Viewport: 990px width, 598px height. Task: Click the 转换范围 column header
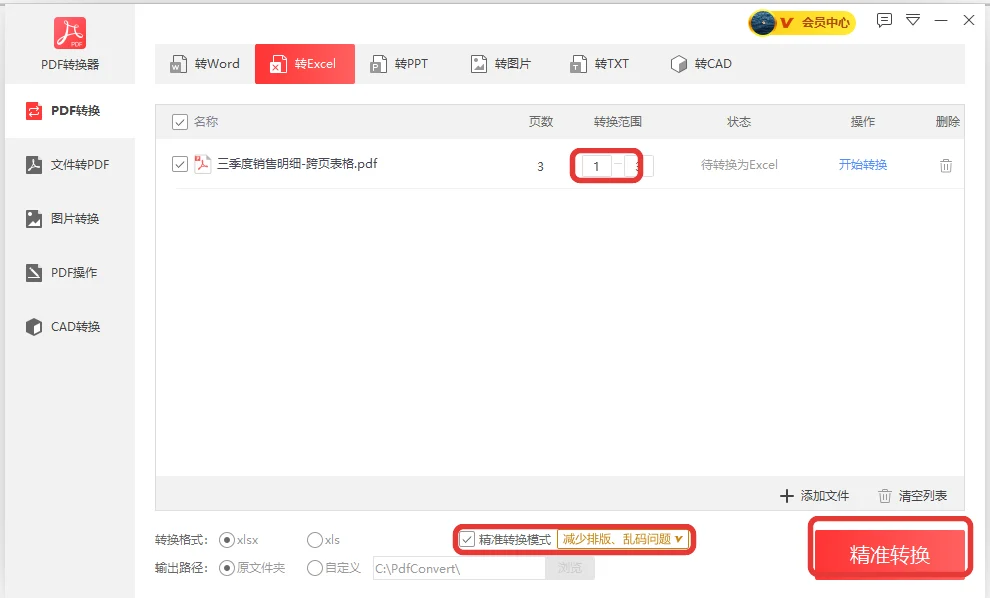(x=617, y=122)
